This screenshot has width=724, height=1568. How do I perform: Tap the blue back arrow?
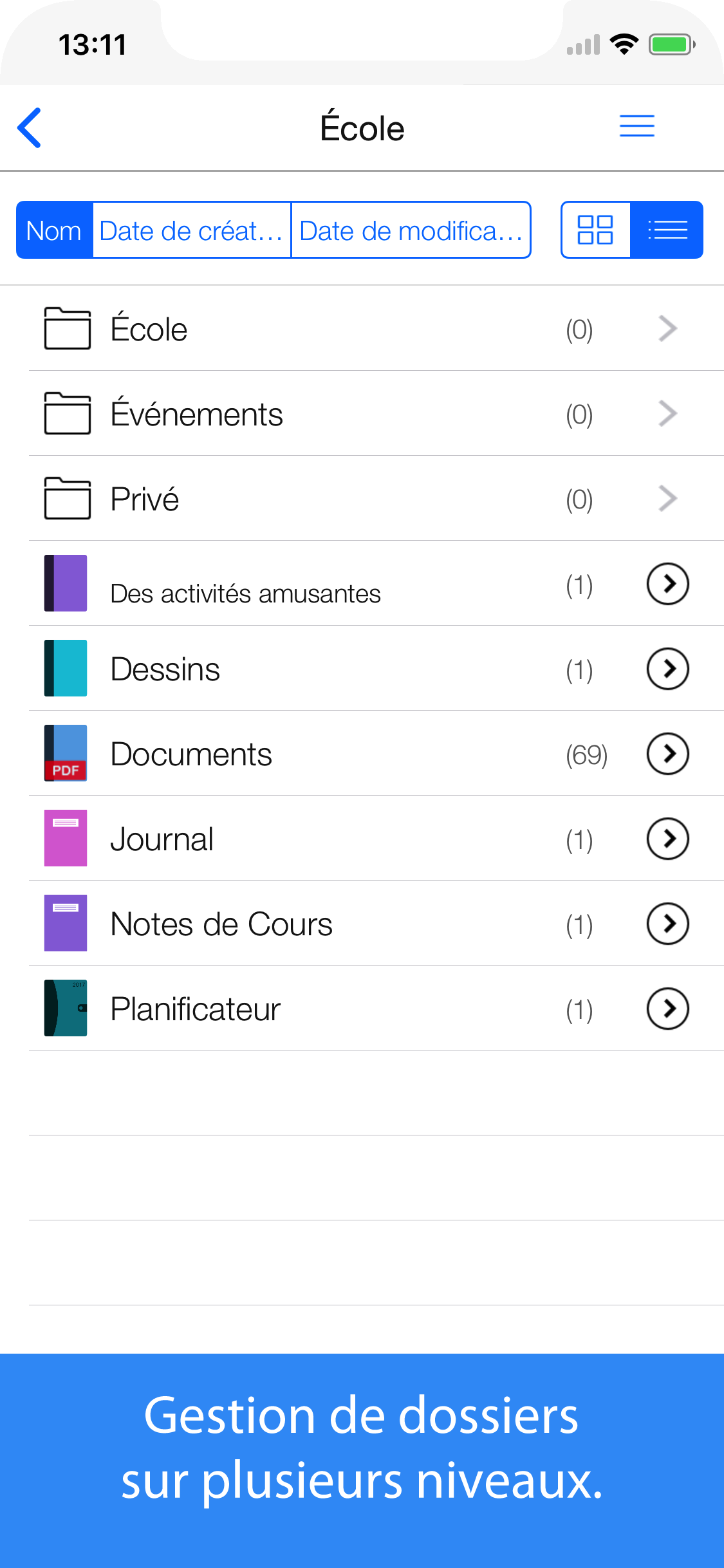tap(30, 127)
